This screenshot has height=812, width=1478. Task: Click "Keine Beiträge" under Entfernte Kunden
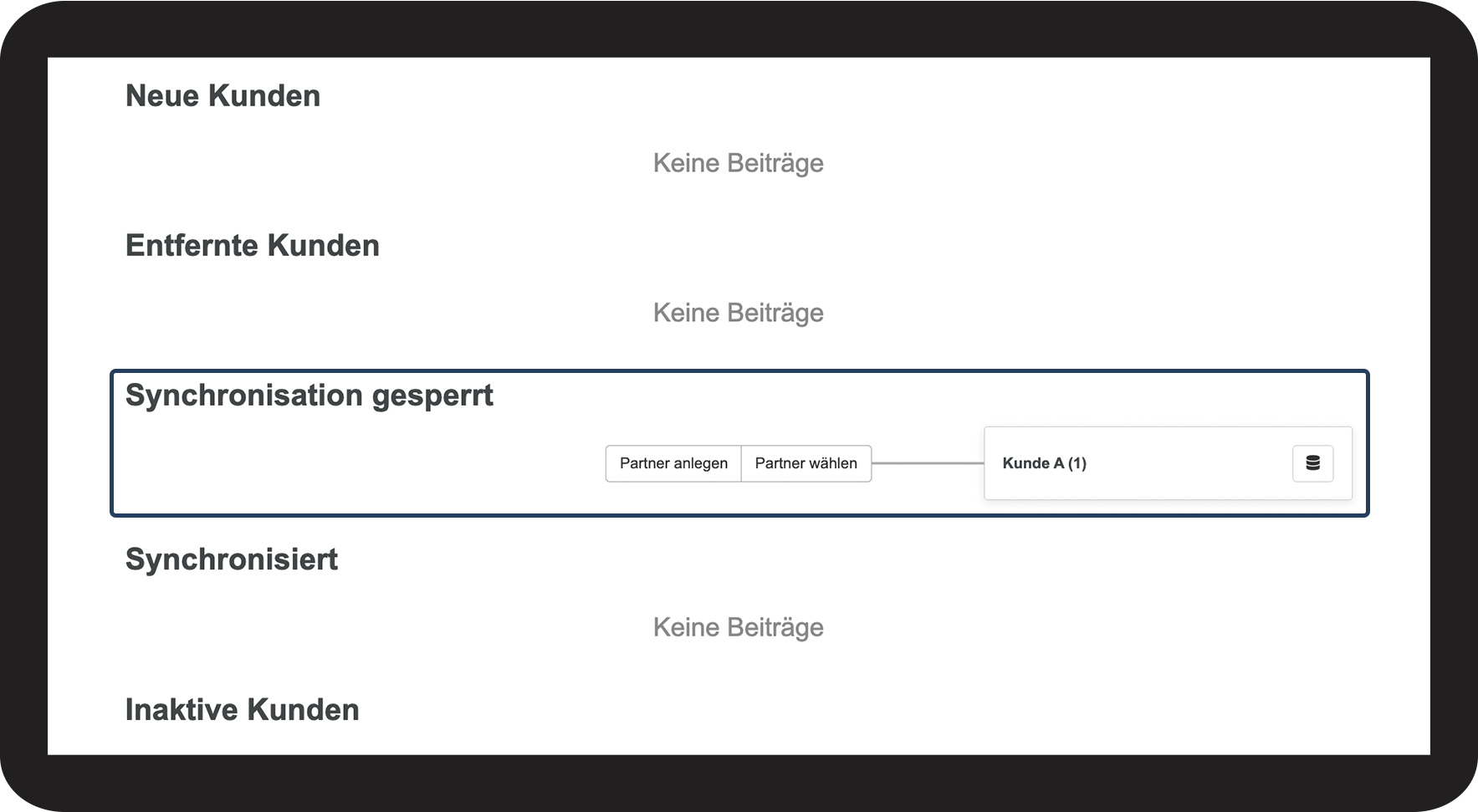click(x=738, y=313)
